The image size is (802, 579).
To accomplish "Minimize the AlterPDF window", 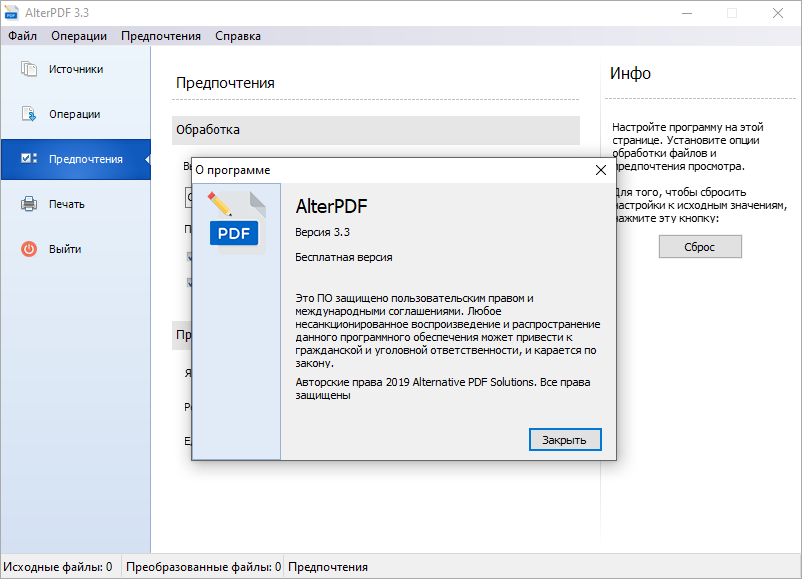I will pos(687,13).
